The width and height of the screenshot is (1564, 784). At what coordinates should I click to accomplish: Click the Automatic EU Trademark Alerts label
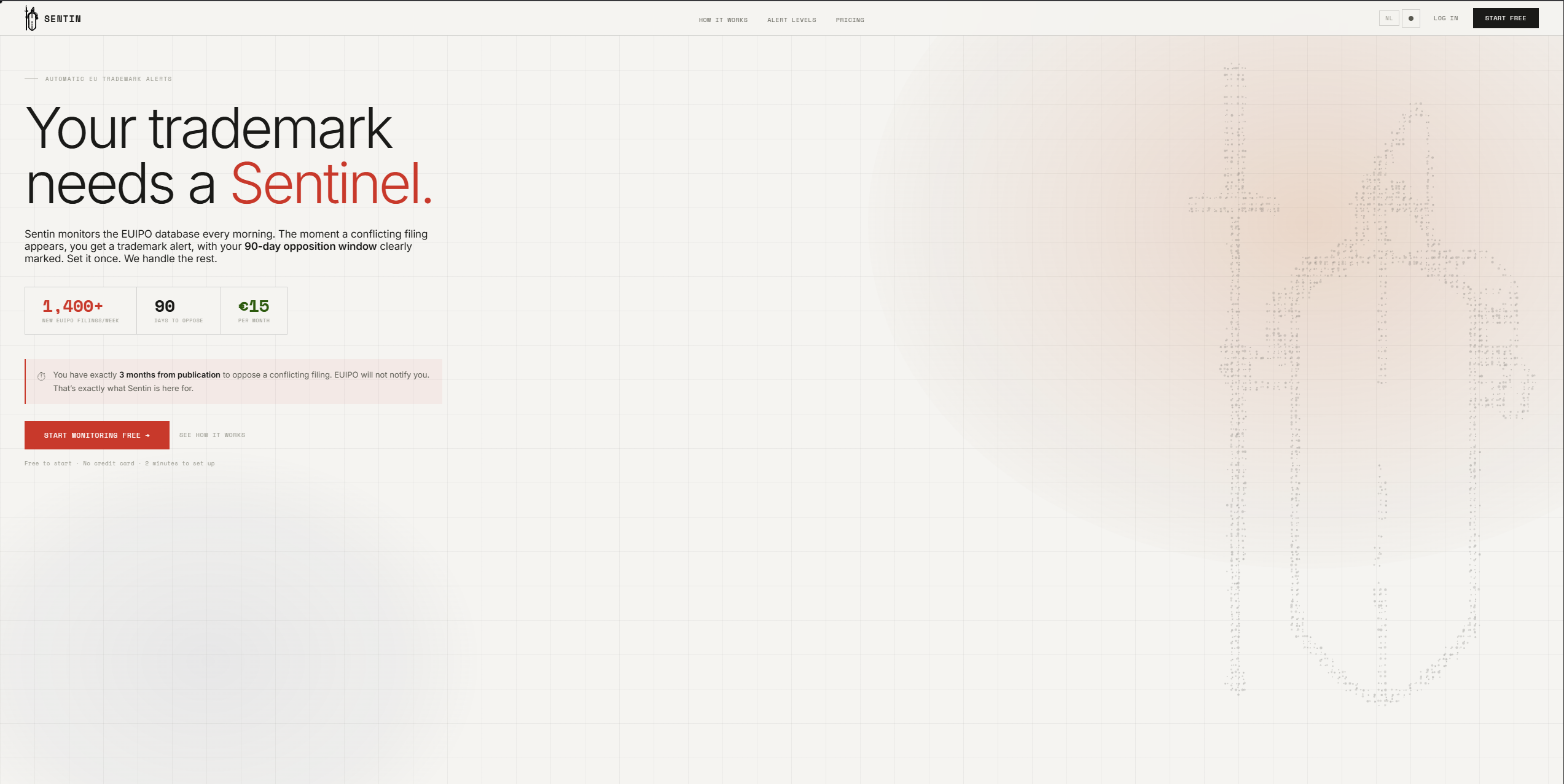coord(109,79)
